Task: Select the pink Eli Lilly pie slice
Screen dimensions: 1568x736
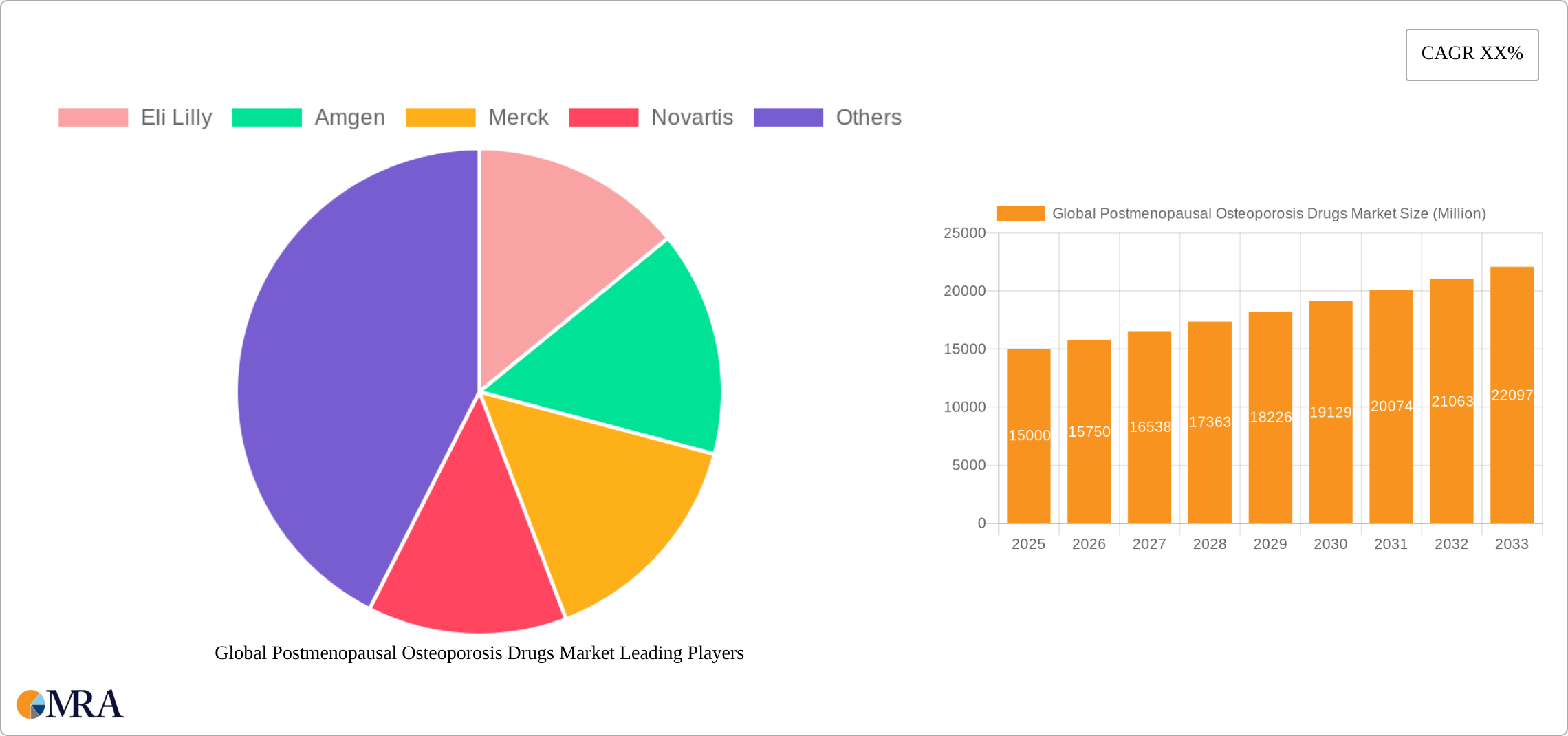Action: [x=557, y=241]
